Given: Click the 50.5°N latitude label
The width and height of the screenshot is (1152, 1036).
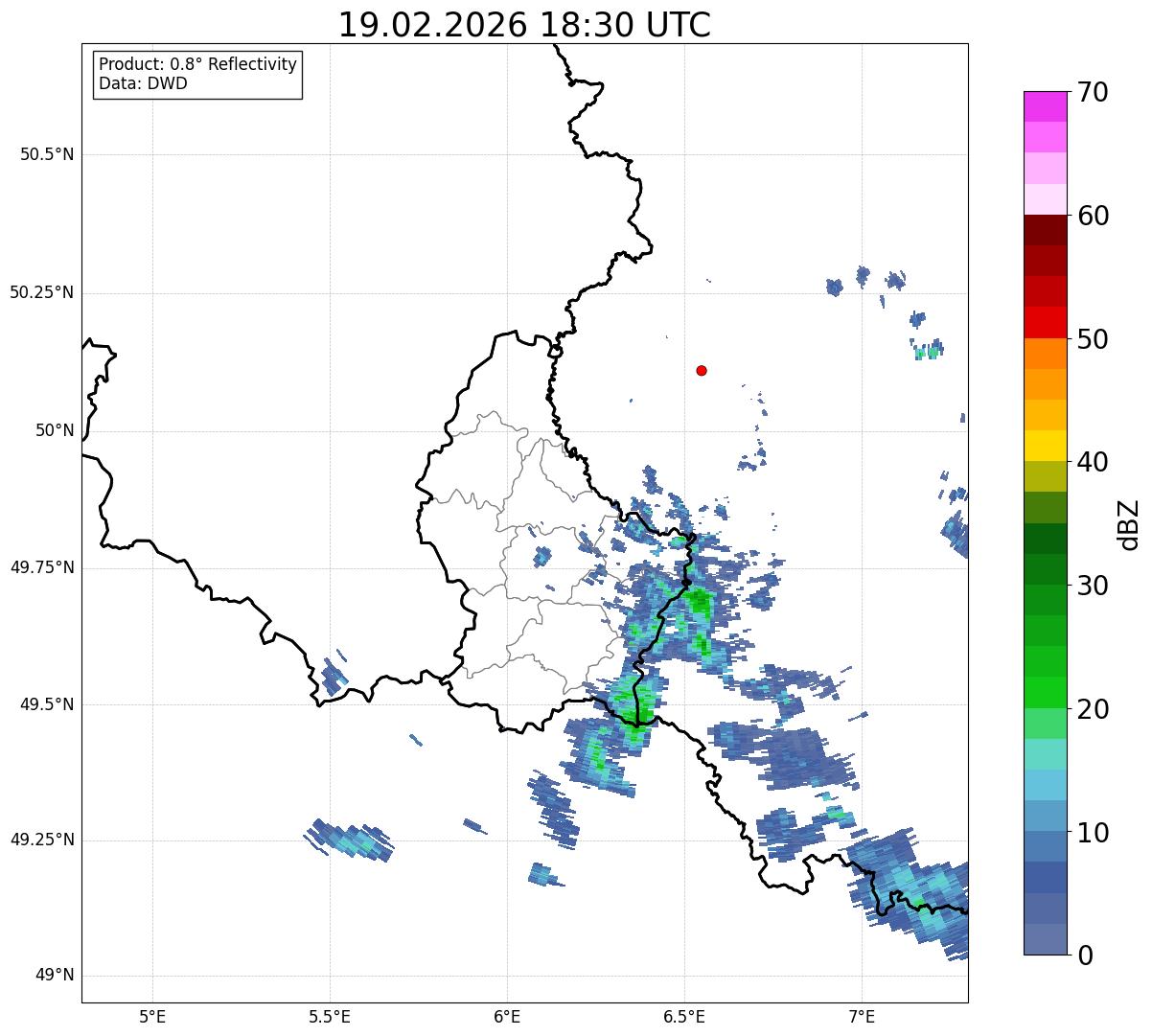Looking at the screenshot, I should [x=47, y=154].
